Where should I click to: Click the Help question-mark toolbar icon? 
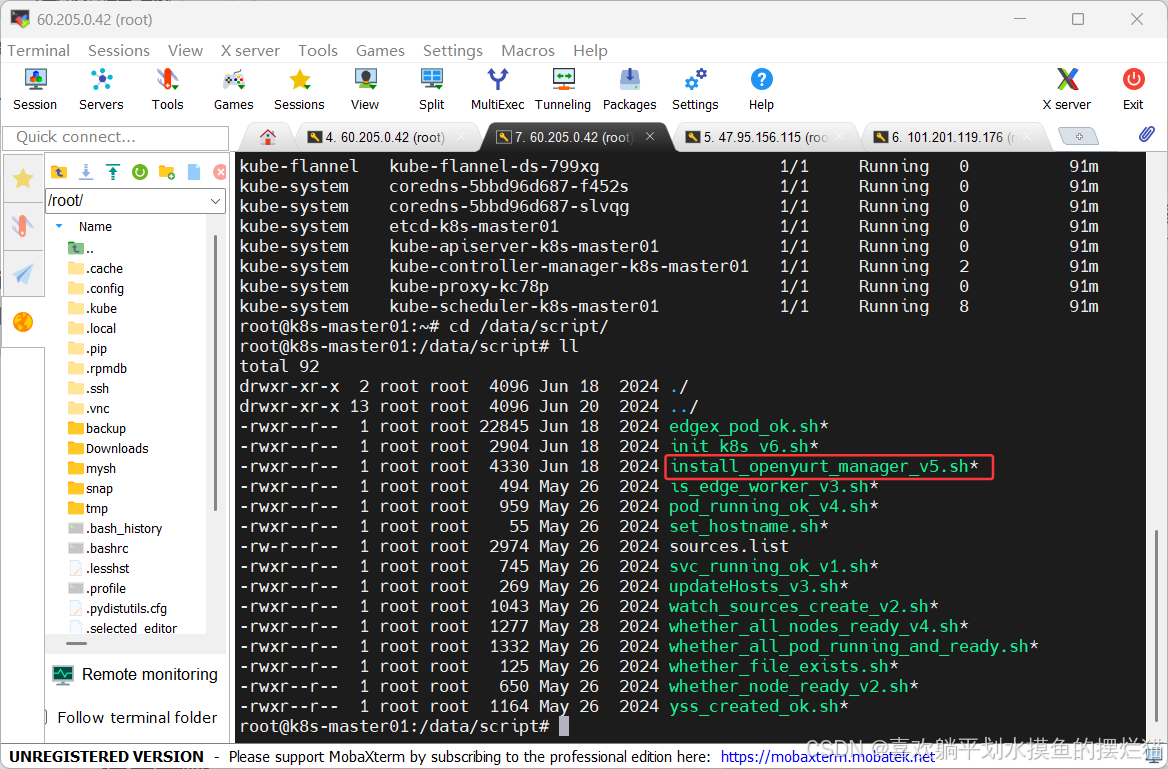(761, 89)
